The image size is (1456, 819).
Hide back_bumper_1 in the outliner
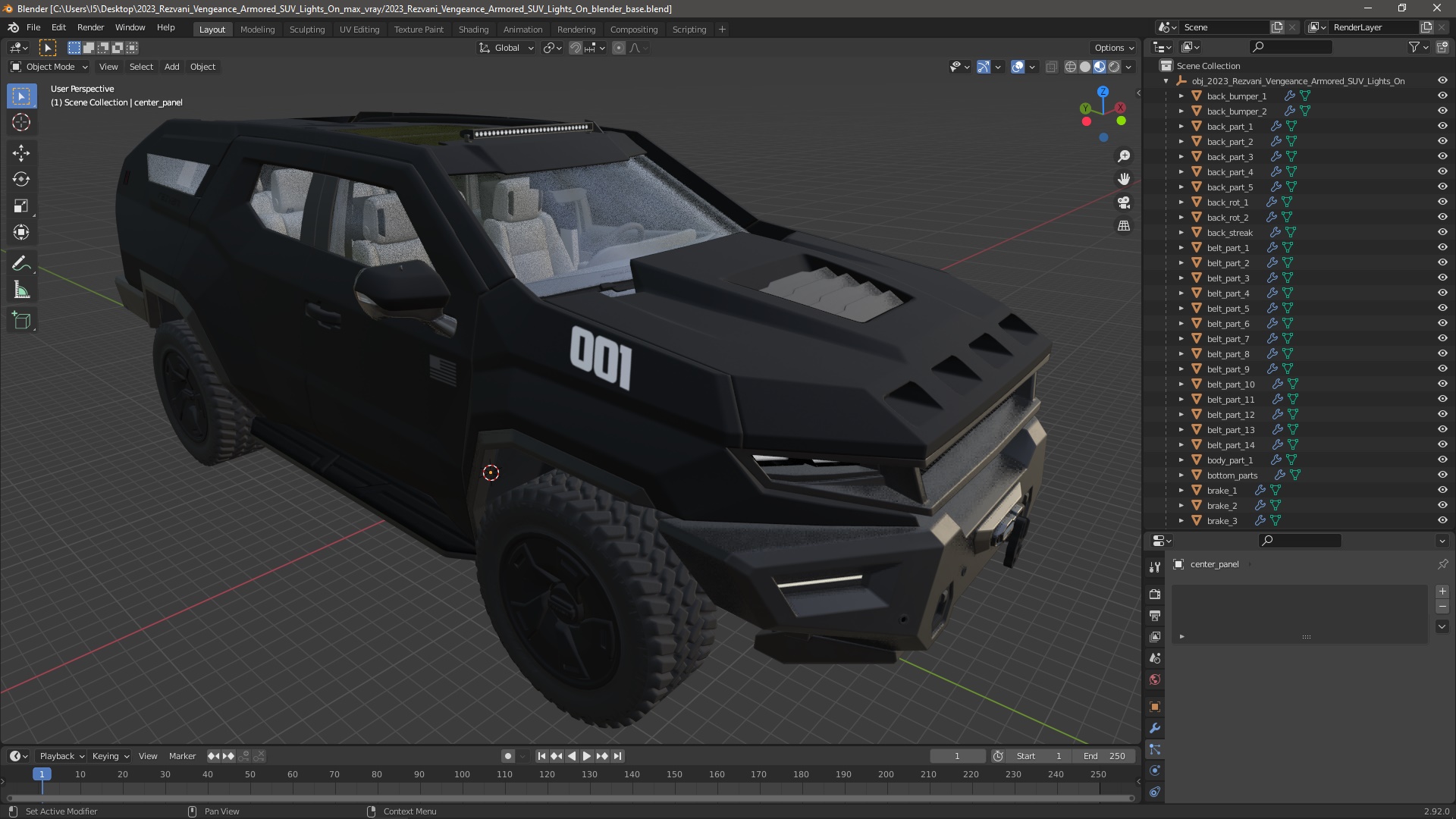tap(1442, 96)
